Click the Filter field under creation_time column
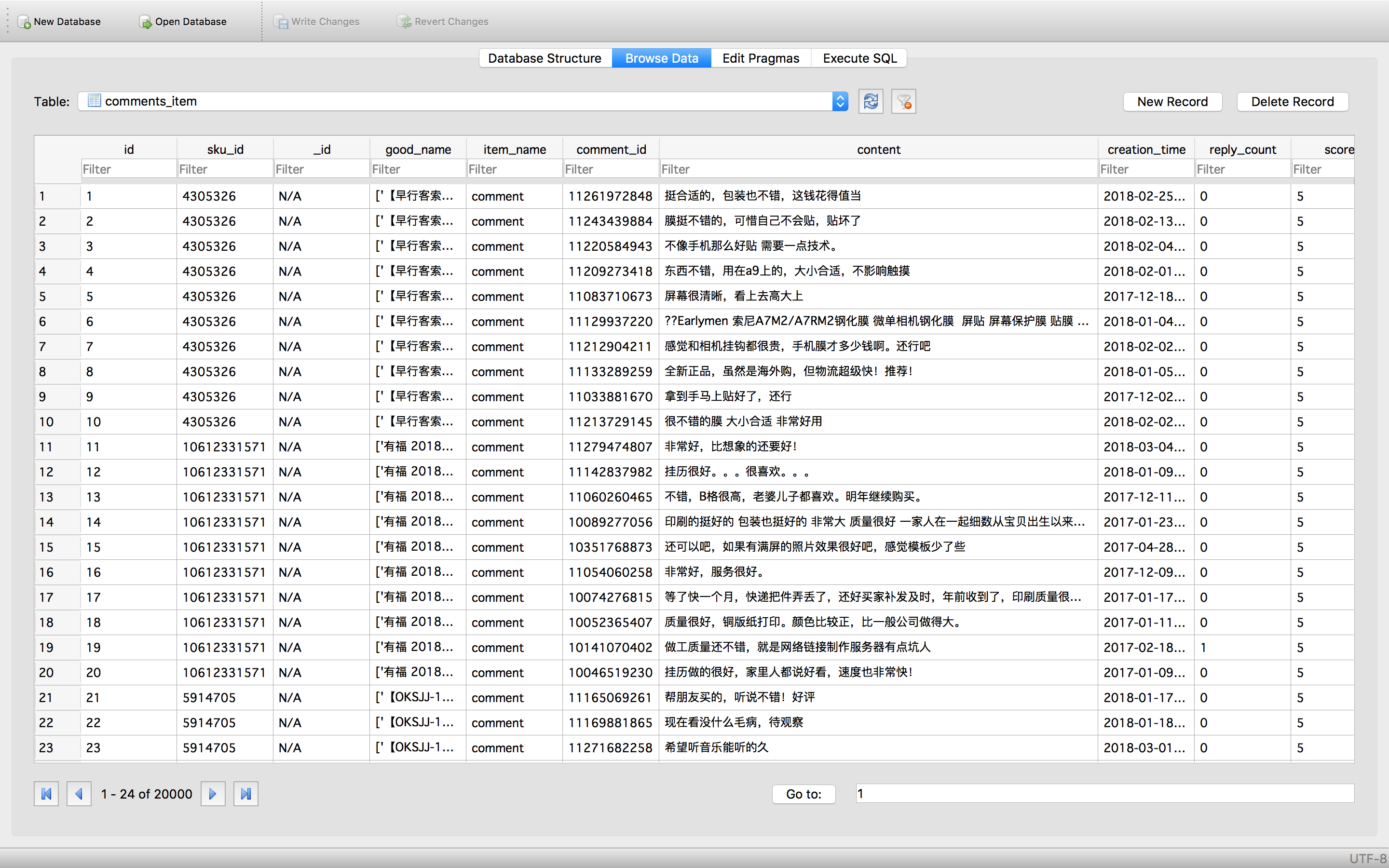This screenshot has width=1389, height=868. [1146, 169]
